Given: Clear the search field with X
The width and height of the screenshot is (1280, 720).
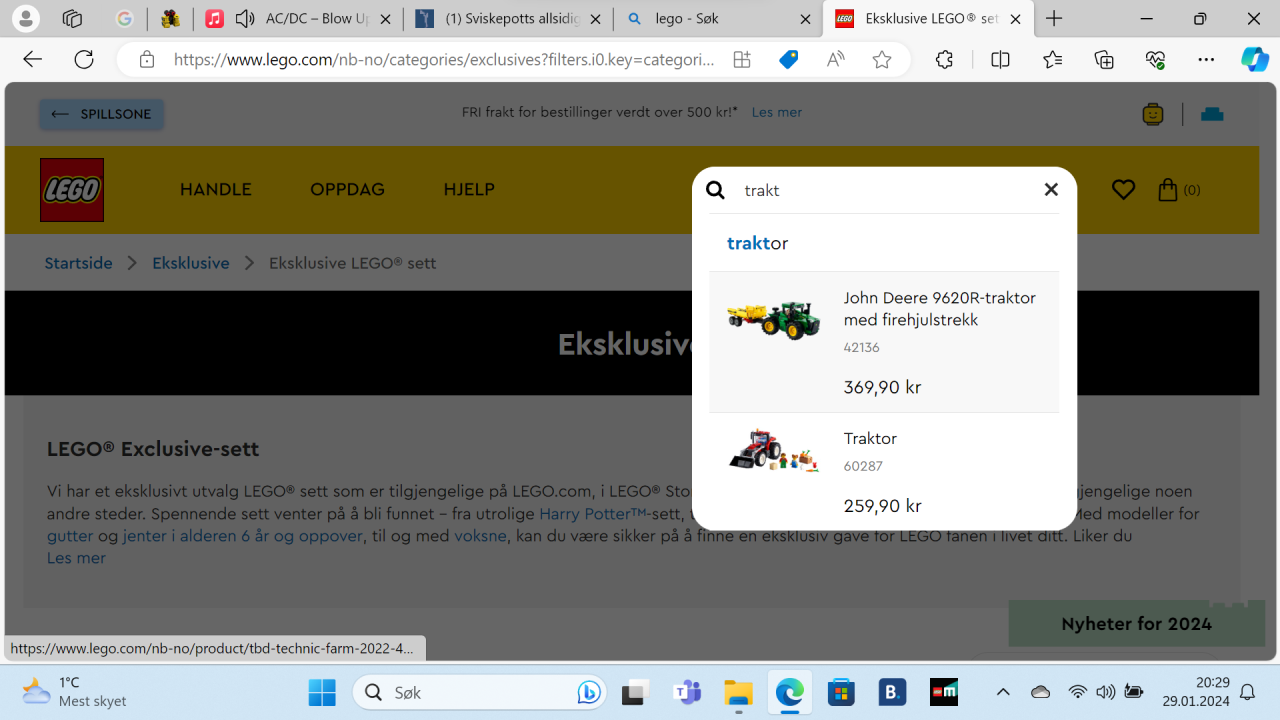Looking at the screenshot, I should pos(1051,190).
